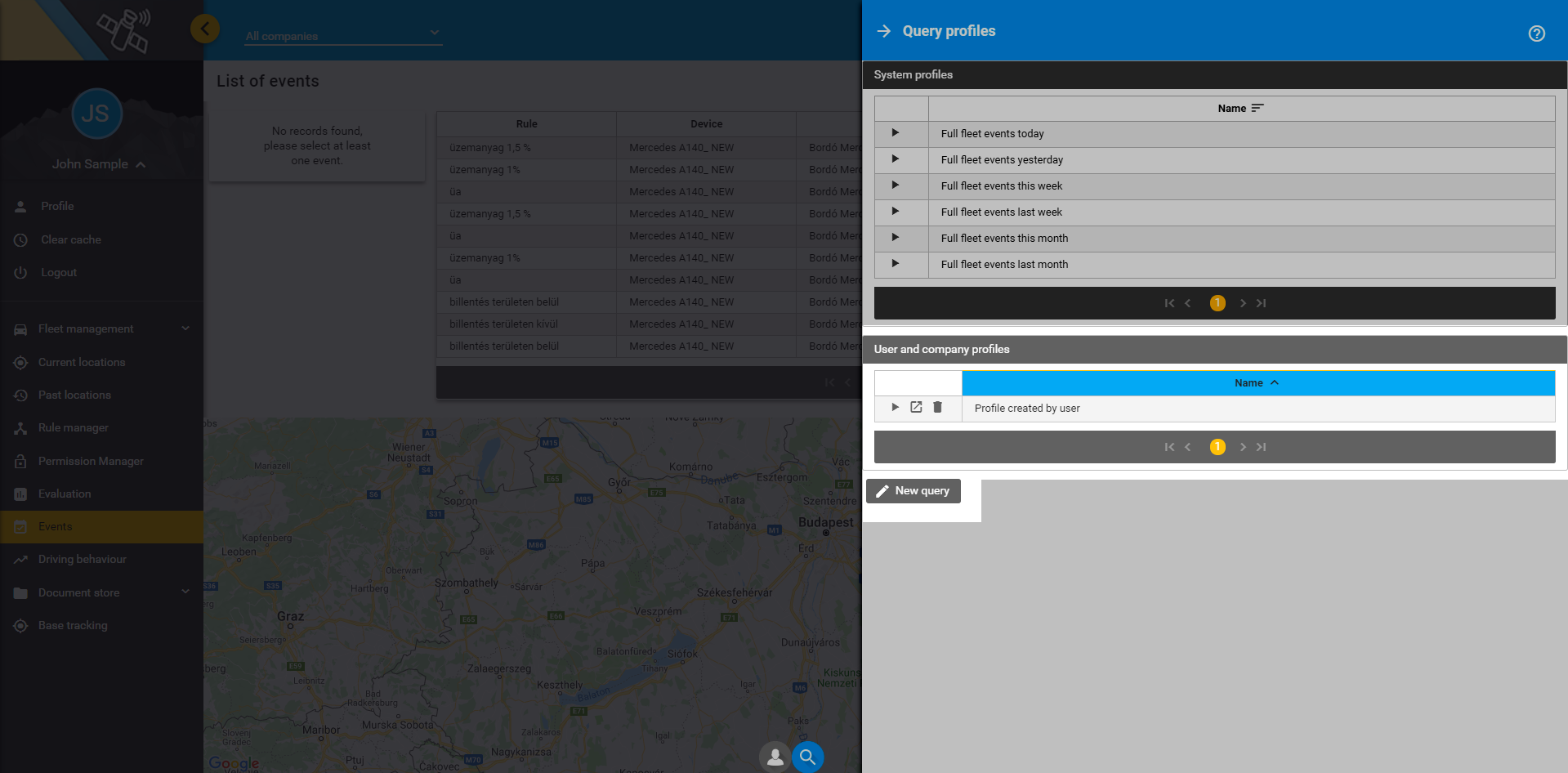1568x773 pixels.
Task: Click the help question mark icon
Action: tap(1536, 34)
